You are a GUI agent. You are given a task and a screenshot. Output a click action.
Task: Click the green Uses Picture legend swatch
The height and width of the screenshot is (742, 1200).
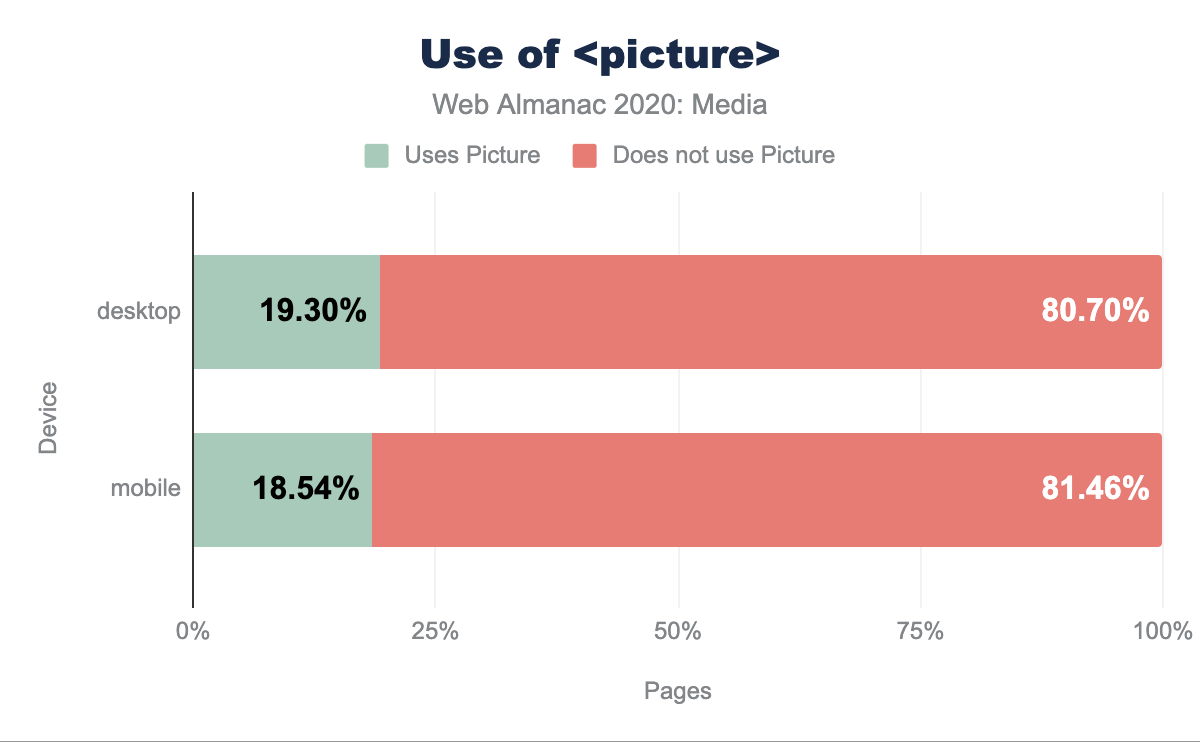(376, 156)
